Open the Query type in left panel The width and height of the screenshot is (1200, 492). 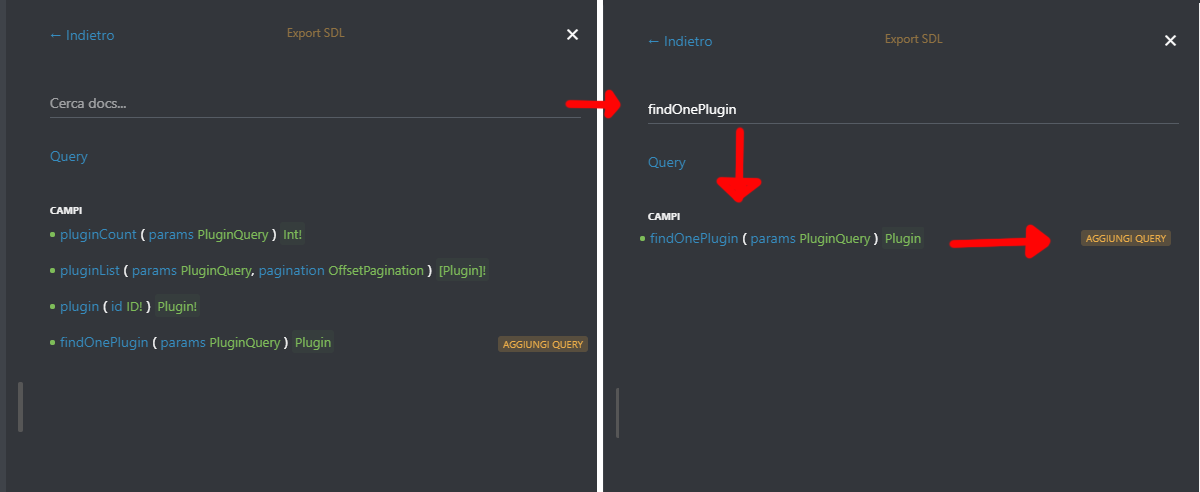point(69,156)
